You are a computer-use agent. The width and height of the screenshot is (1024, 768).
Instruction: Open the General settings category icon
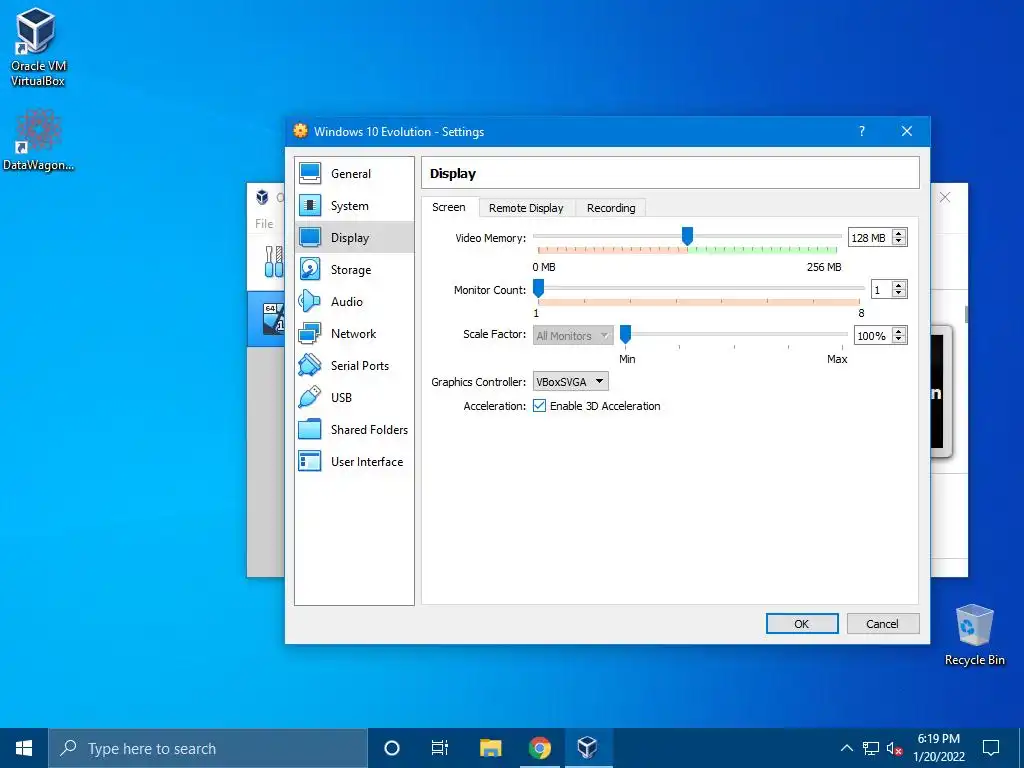[x=310, y=173]
